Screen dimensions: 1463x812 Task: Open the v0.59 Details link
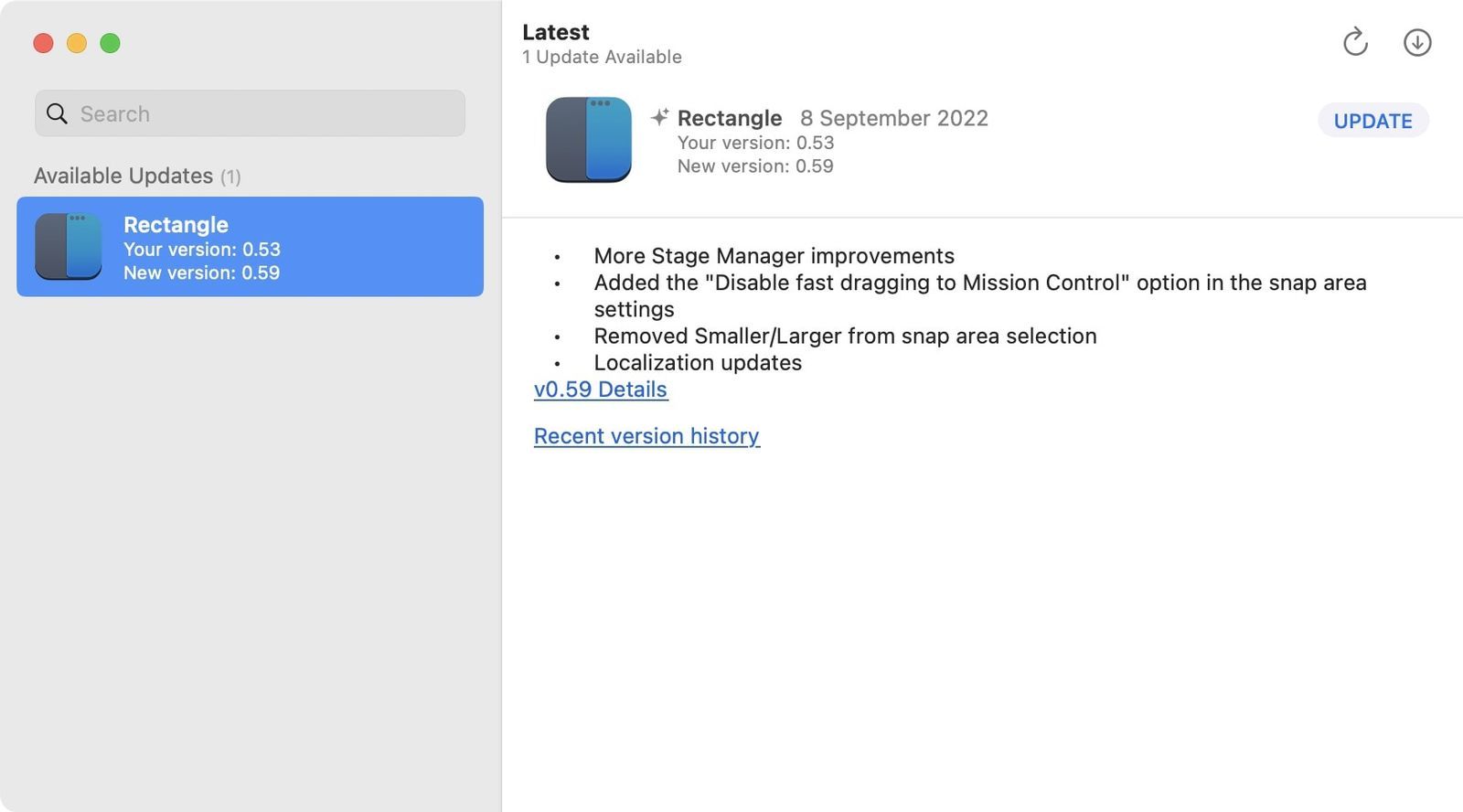coord(600,390)
